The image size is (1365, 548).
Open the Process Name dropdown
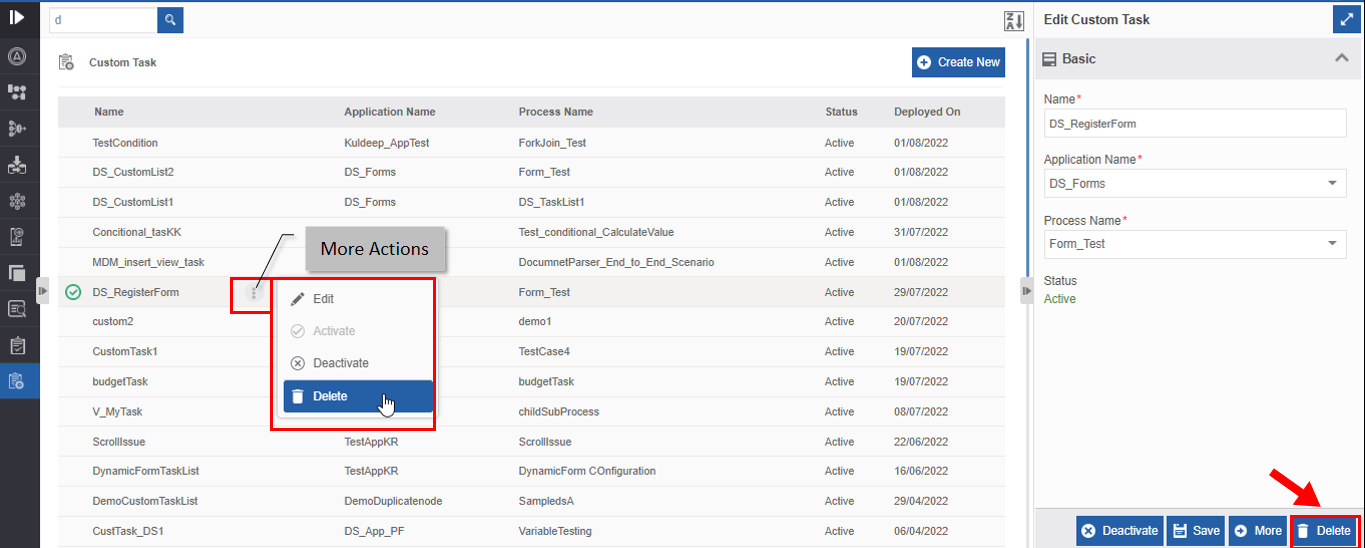click(1195, 244)
